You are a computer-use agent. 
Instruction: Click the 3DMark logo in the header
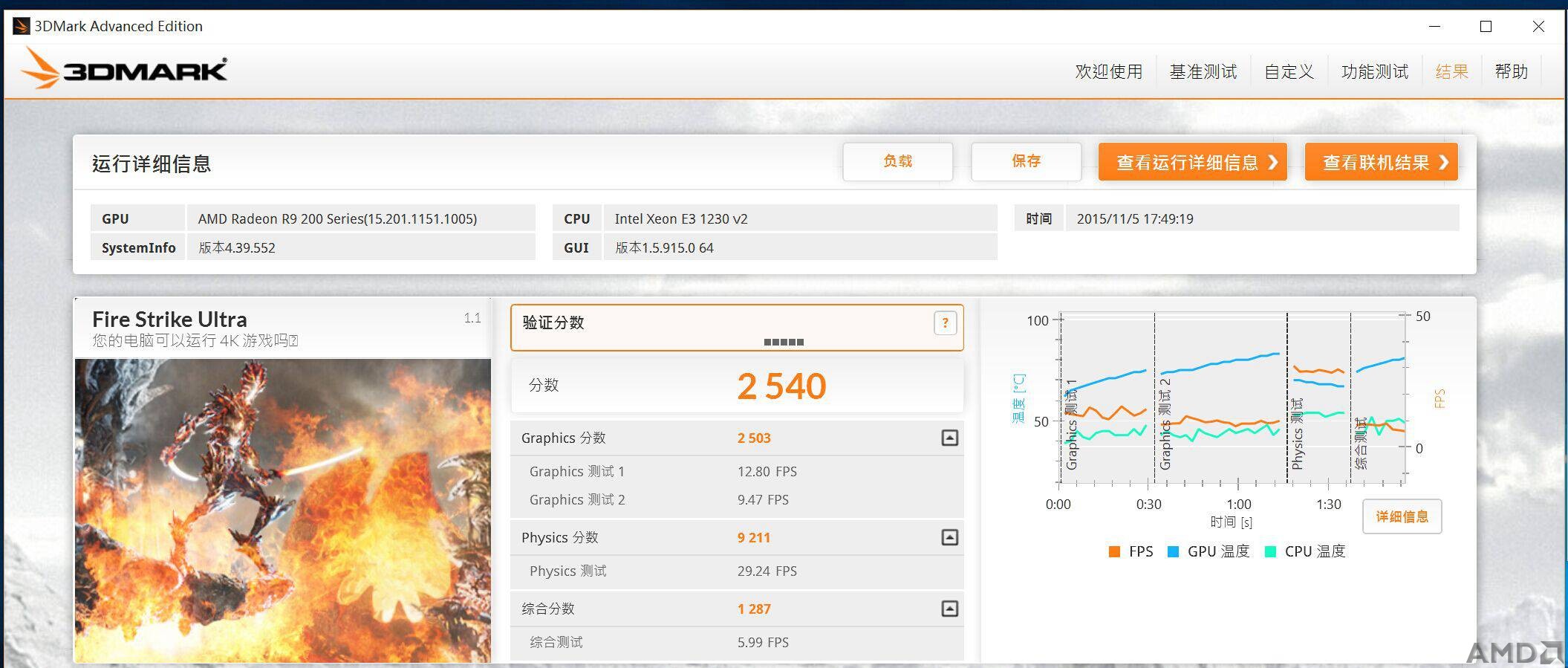tap(124, 68)
